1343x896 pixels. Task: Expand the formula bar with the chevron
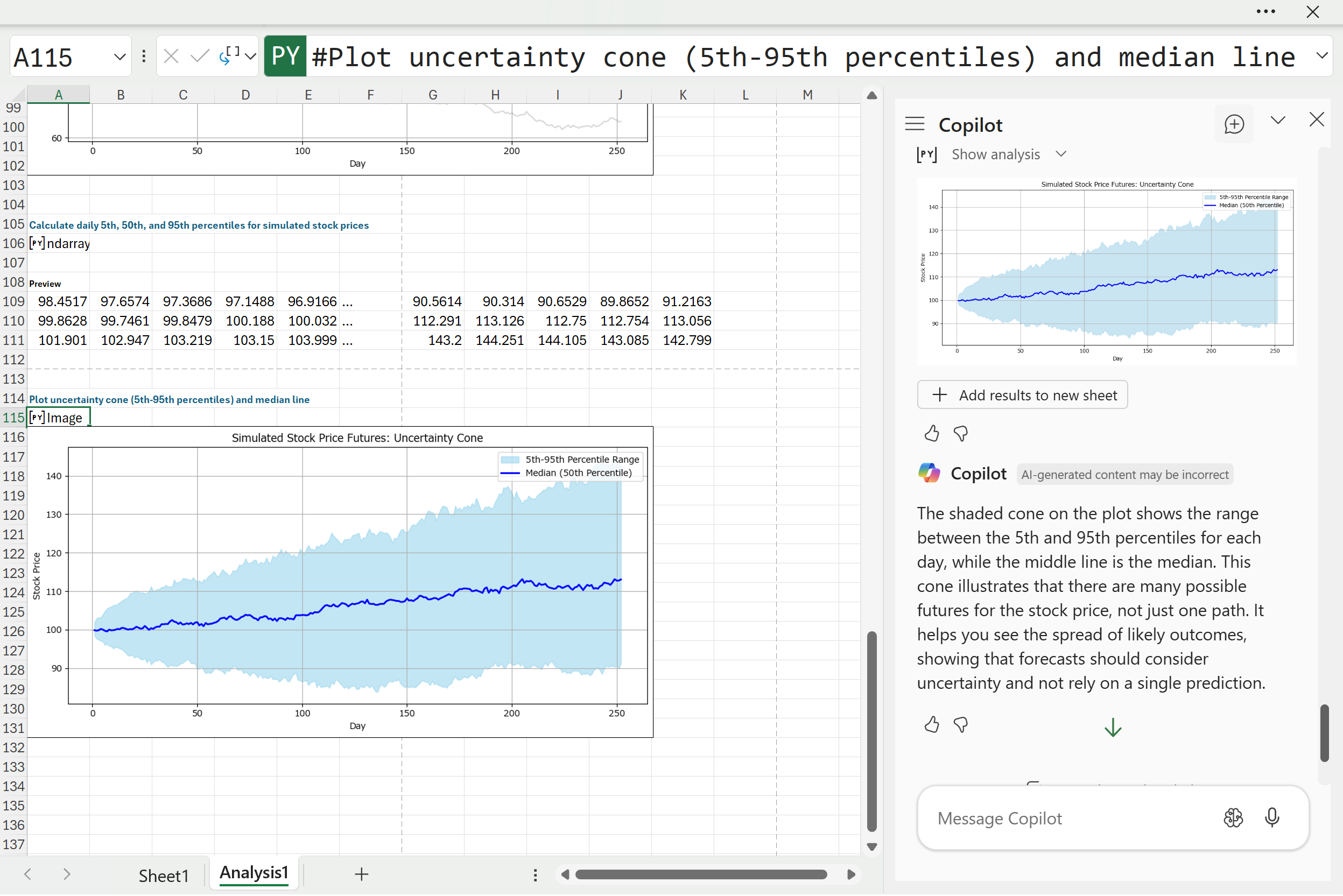coord(1323,56)
